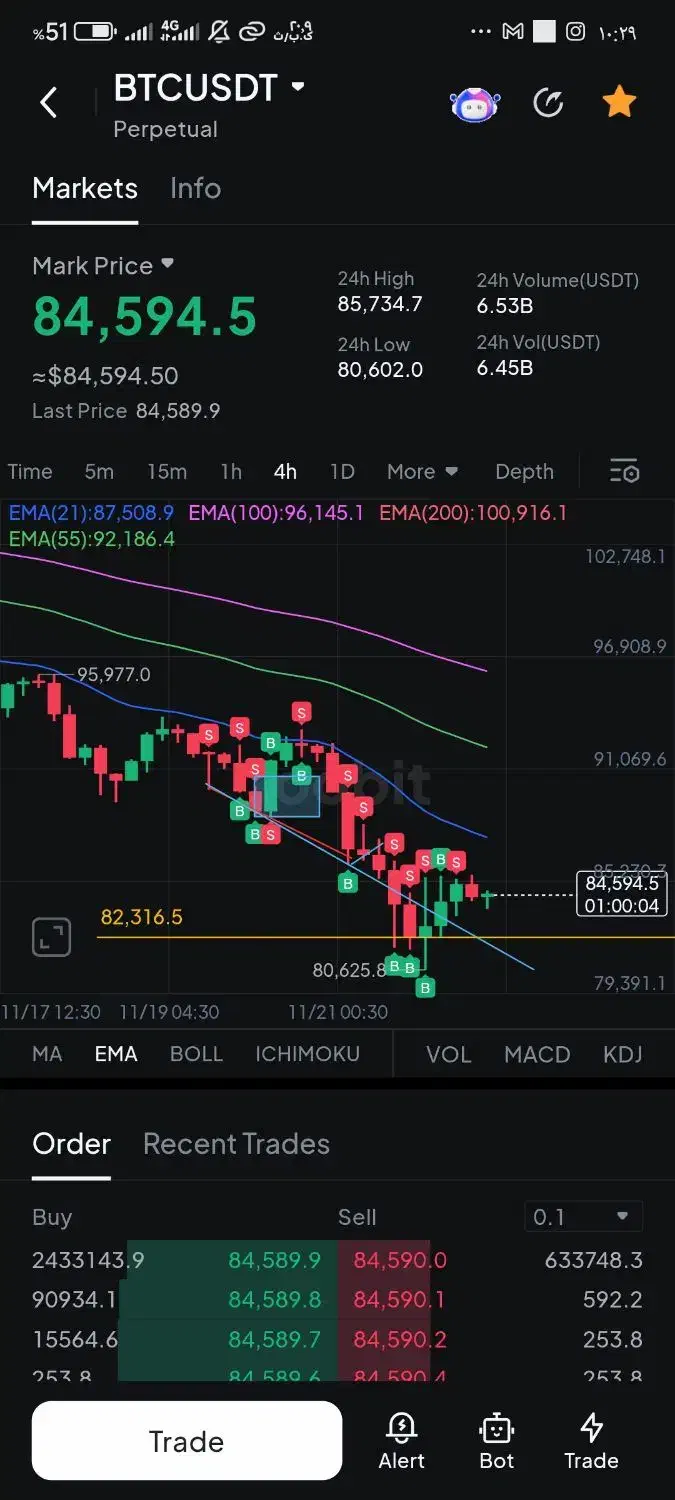The height and width of the screenshot is (1500, 675).
Task: Tap EMA(21) legend label
Action: tap(91, 513)
